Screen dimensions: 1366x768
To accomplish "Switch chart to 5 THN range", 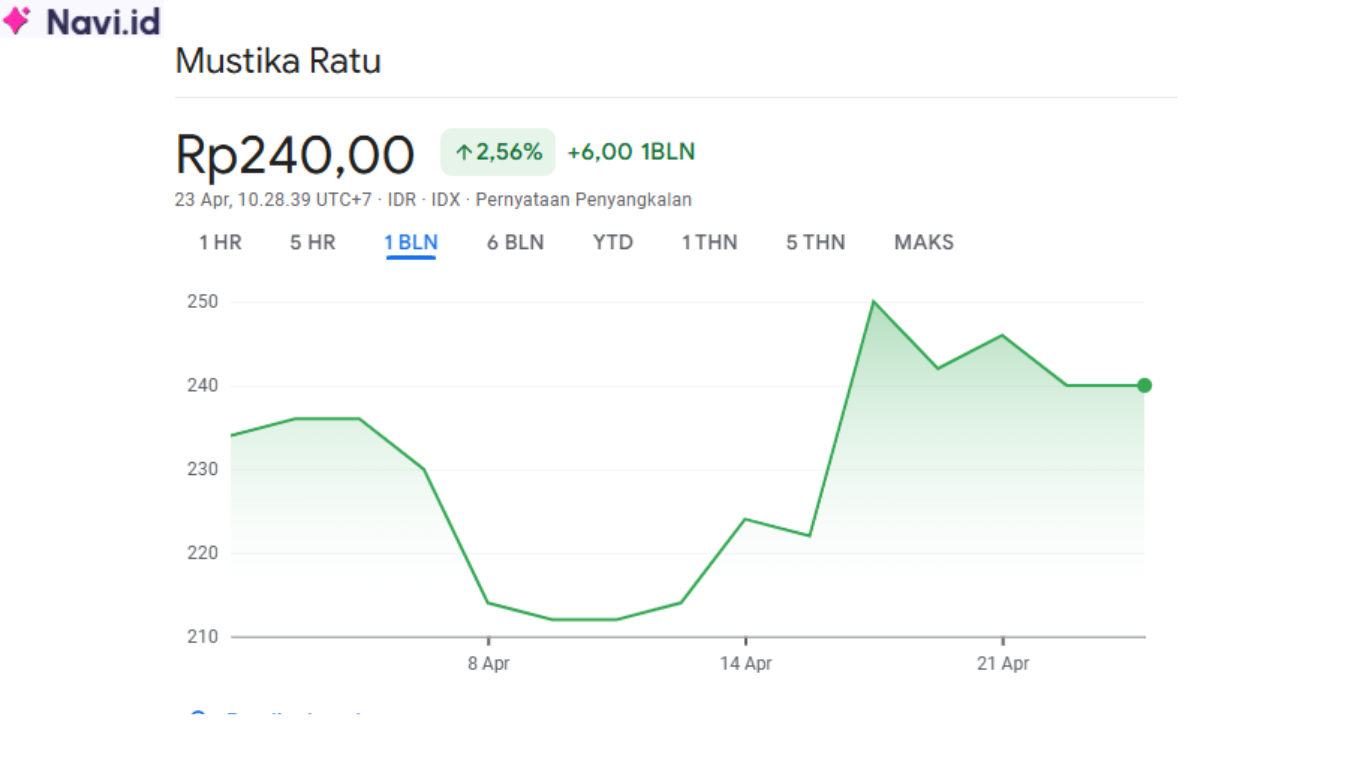I will click(816, 243).
